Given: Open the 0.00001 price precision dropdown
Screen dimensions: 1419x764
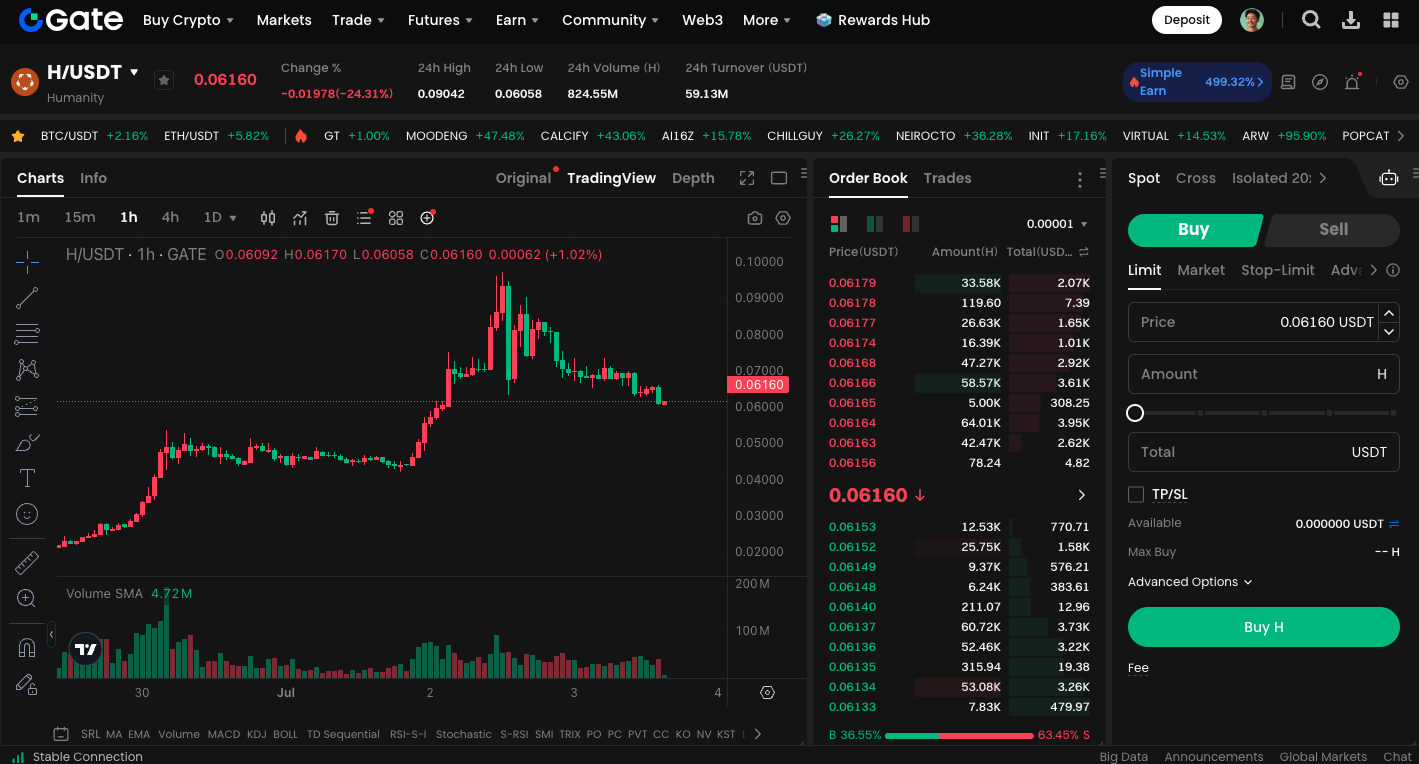Looking at the screenshot, I should 1056,224.
